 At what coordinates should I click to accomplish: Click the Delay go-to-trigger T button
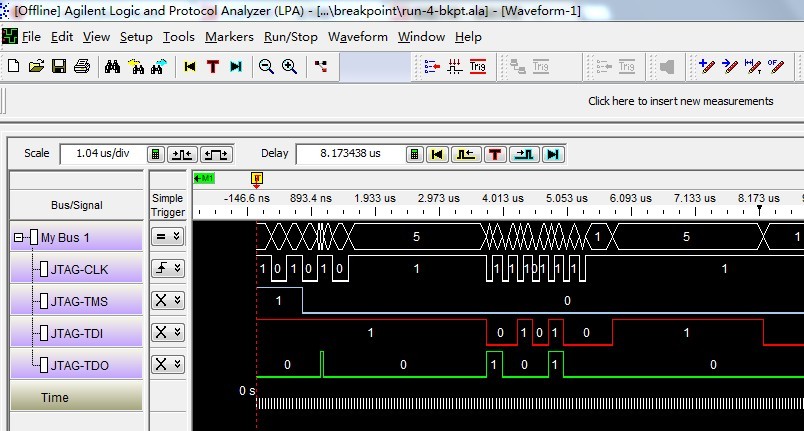[x=495, y=154]
